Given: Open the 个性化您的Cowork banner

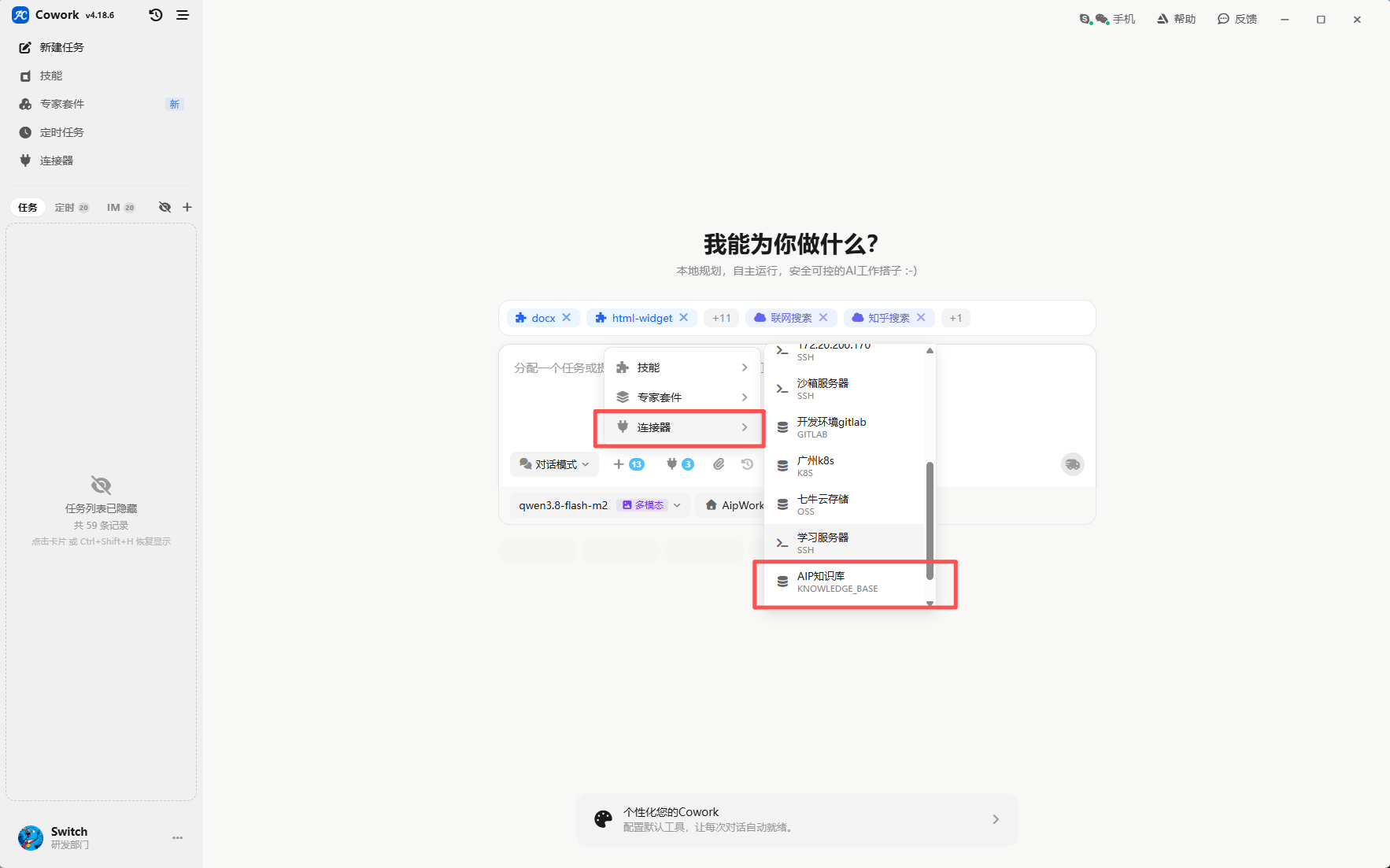Looking at the screenshot, I should tap(797, 819).
